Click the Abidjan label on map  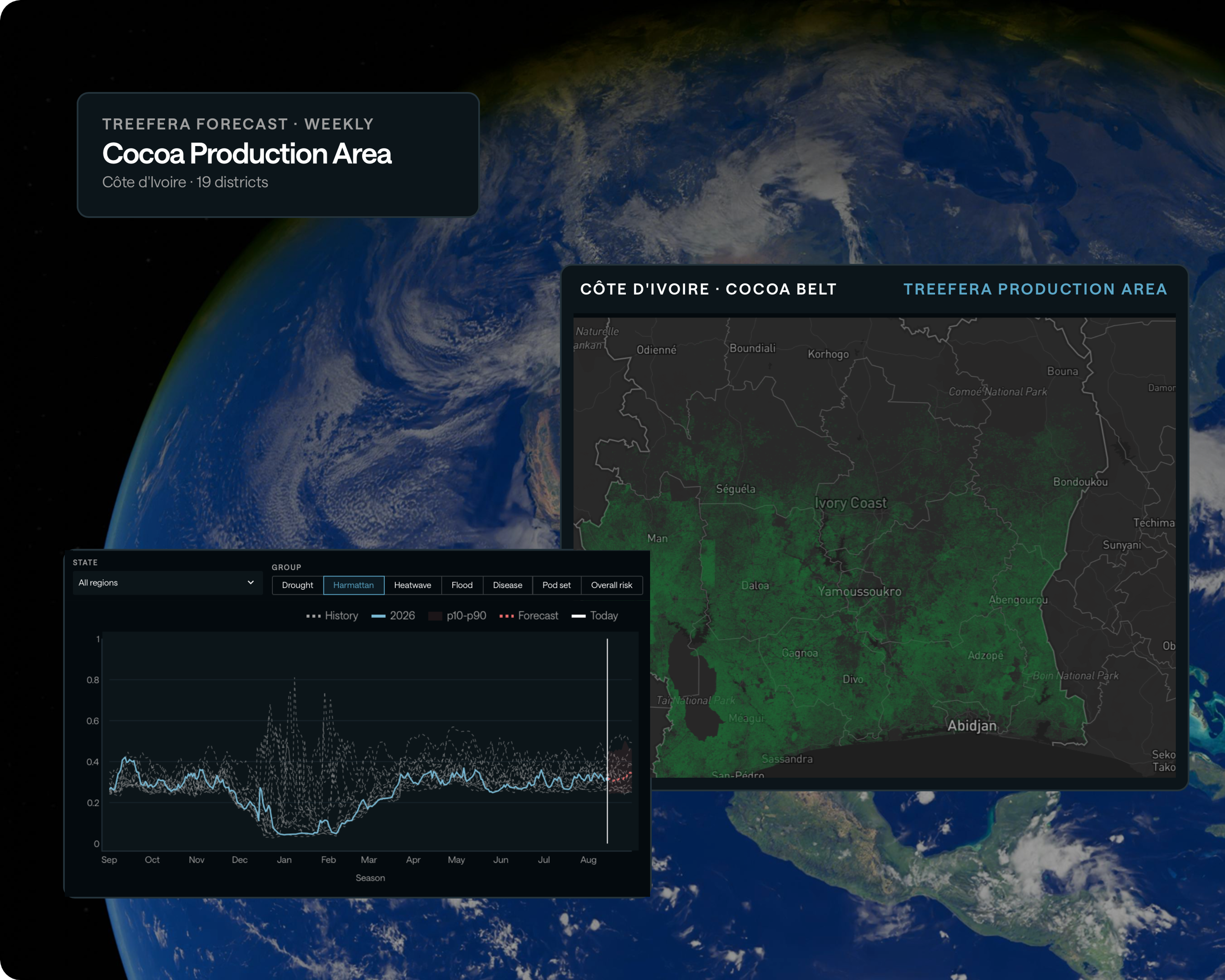(972, 725)
